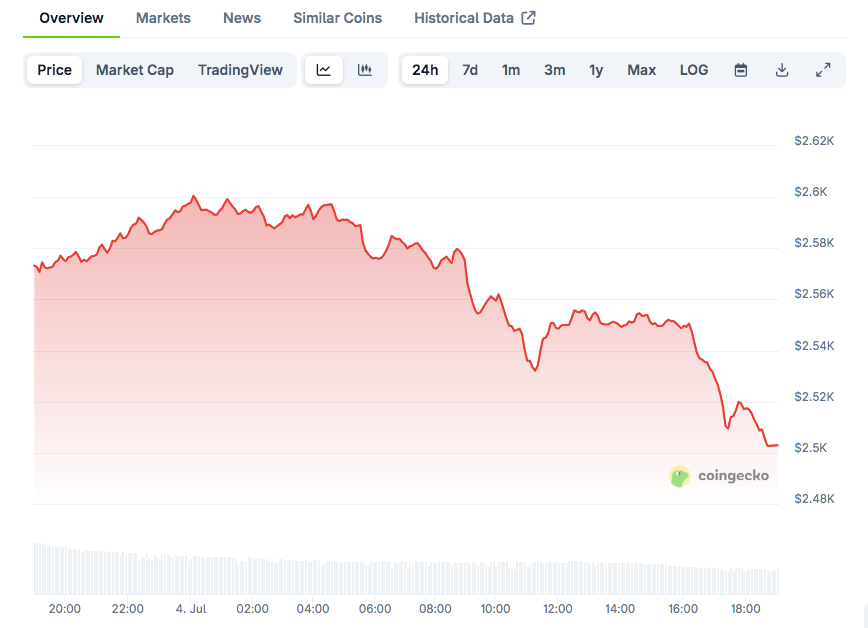Switch to candlestick chart icon
Screen dimensions: 868x628
click(x=365, y=70)
